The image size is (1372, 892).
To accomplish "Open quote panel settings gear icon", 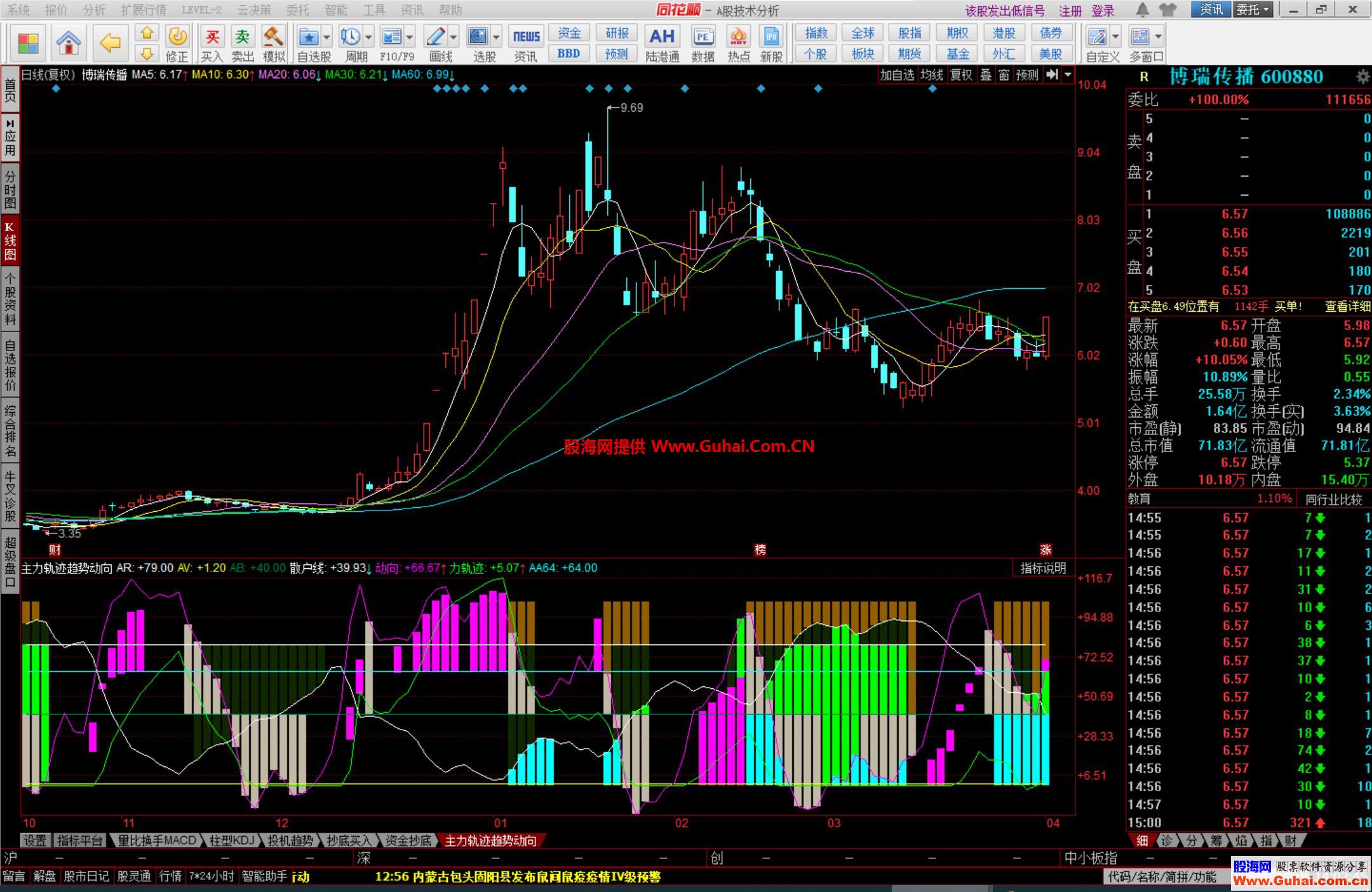I will pyautogui.click(x=1362, y=77).
